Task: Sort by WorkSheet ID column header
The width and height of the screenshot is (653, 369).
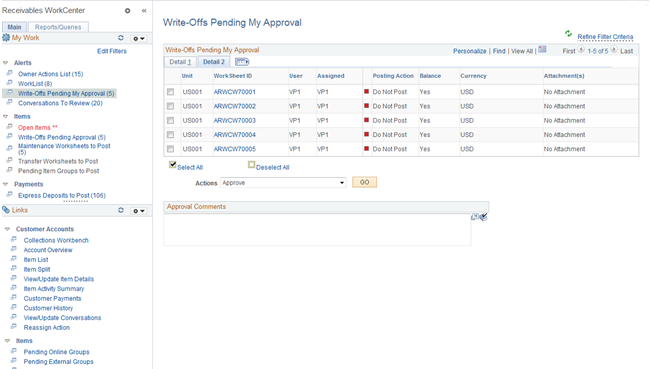Action: pos(233,76)
